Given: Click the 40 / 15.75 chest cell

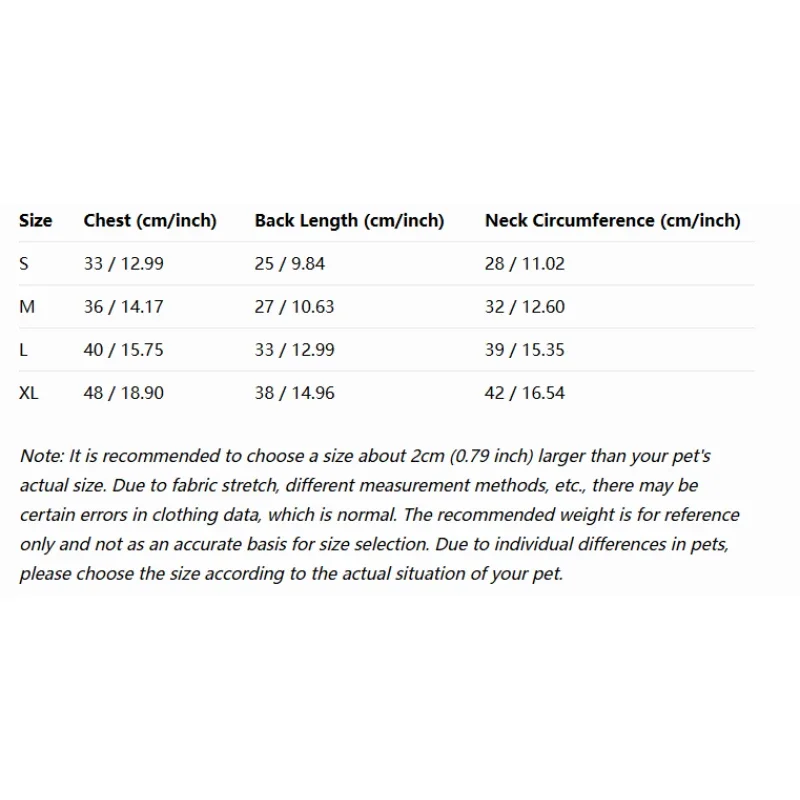Looking at the screenshot, I should pyautogui.click(x=124, y=350).
